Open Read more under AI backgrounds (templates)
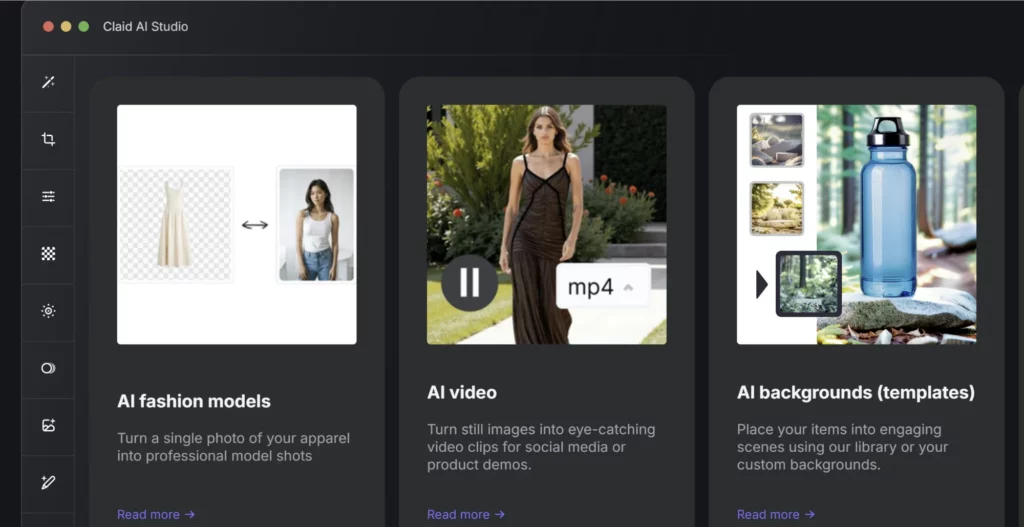This screenshot has height=527, width=1024. point(776,514)
